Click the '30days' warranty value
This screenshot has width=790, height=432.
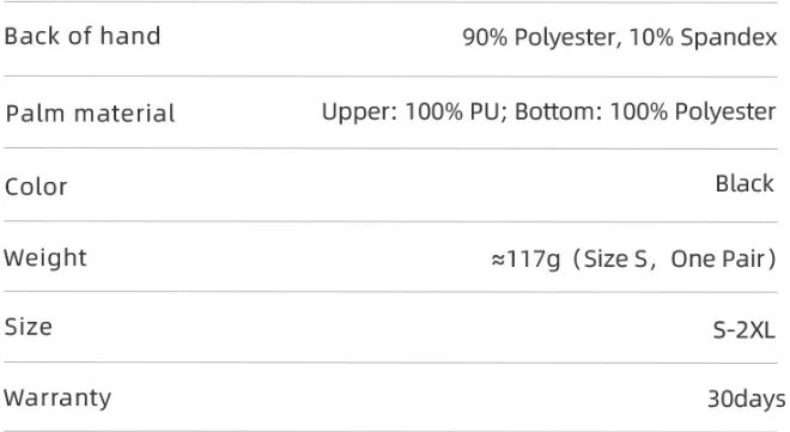(x=747, y=399)
